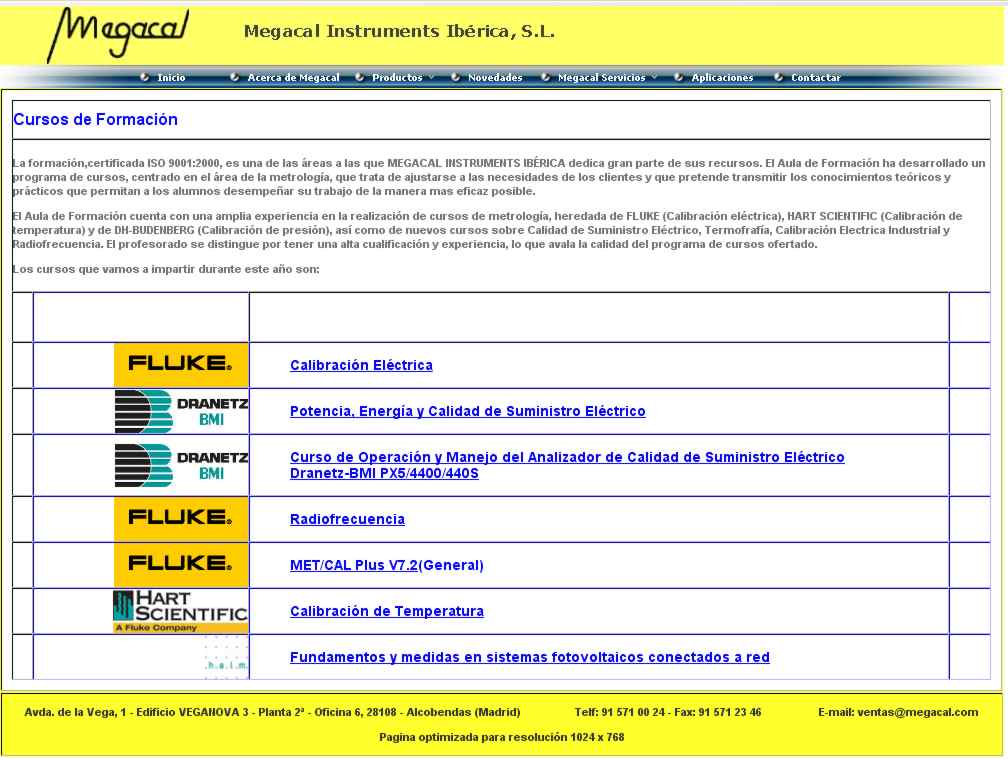Open the Productos menu
The height and width of the screenshot is (759, 1008).
[397, 78]
